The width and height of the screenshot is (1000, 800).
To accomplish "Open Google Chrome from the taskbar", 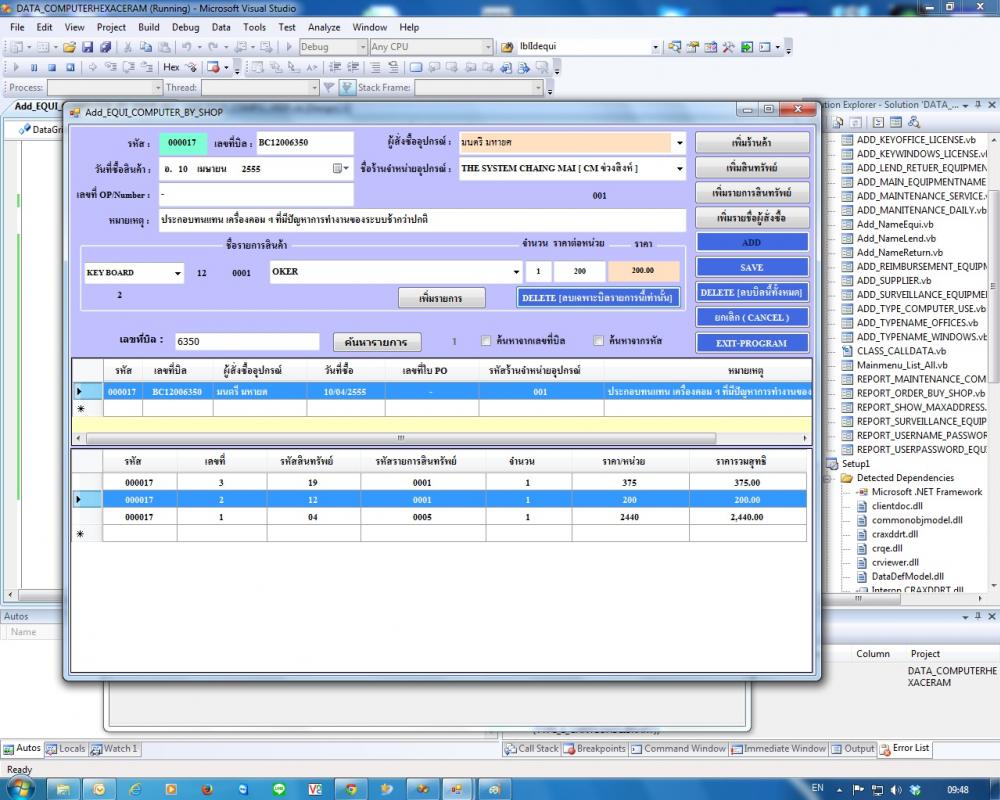I will [351, 789].
